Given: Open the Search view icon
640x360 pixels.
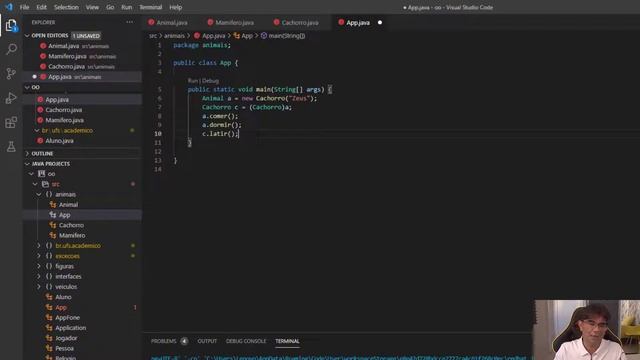Looking at the screenshot, I should coord(11,49).
